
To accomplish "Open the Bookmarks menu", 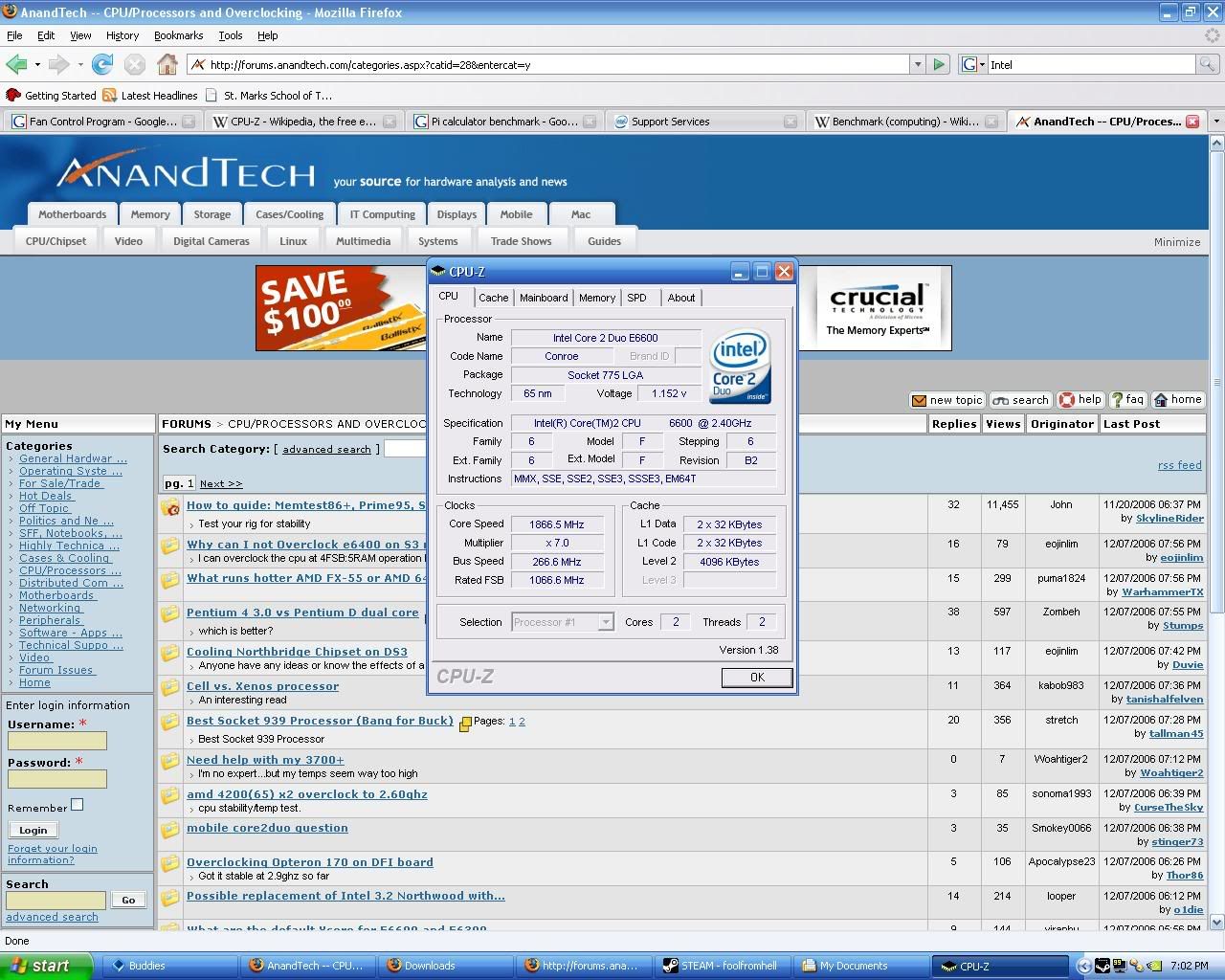I will click(x=178, y=35).
